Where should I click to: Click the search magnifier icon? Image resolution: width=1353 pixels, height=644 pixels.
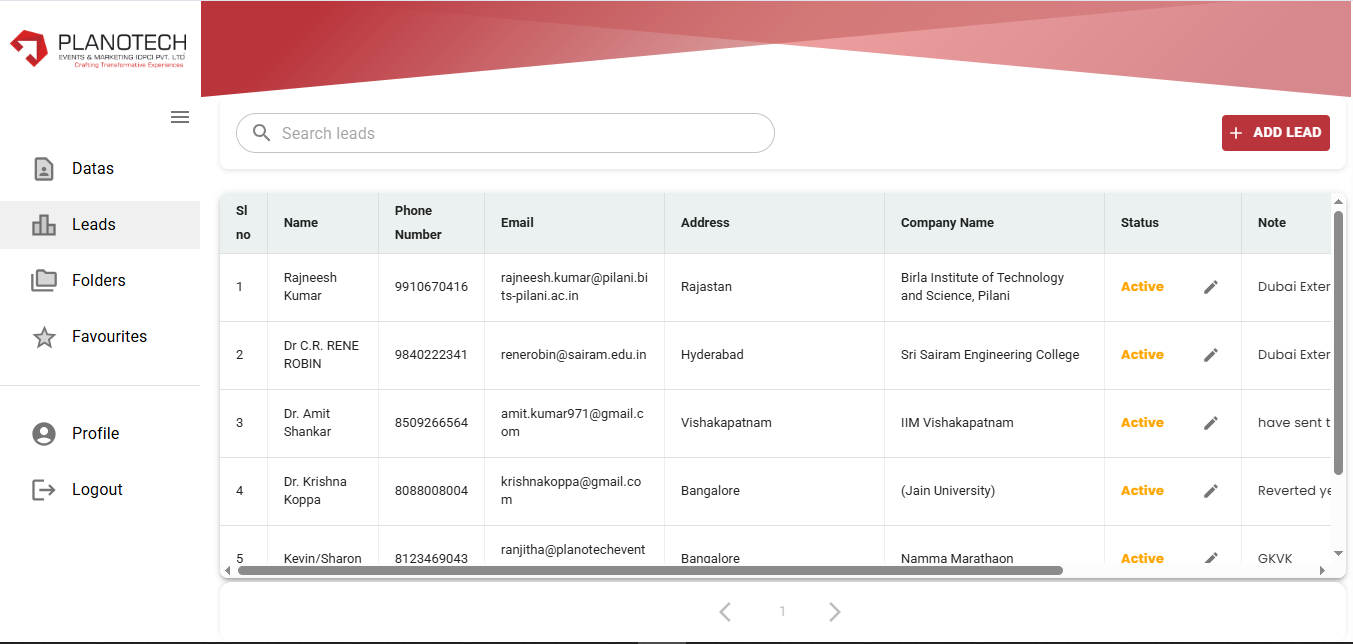point(262,133)
